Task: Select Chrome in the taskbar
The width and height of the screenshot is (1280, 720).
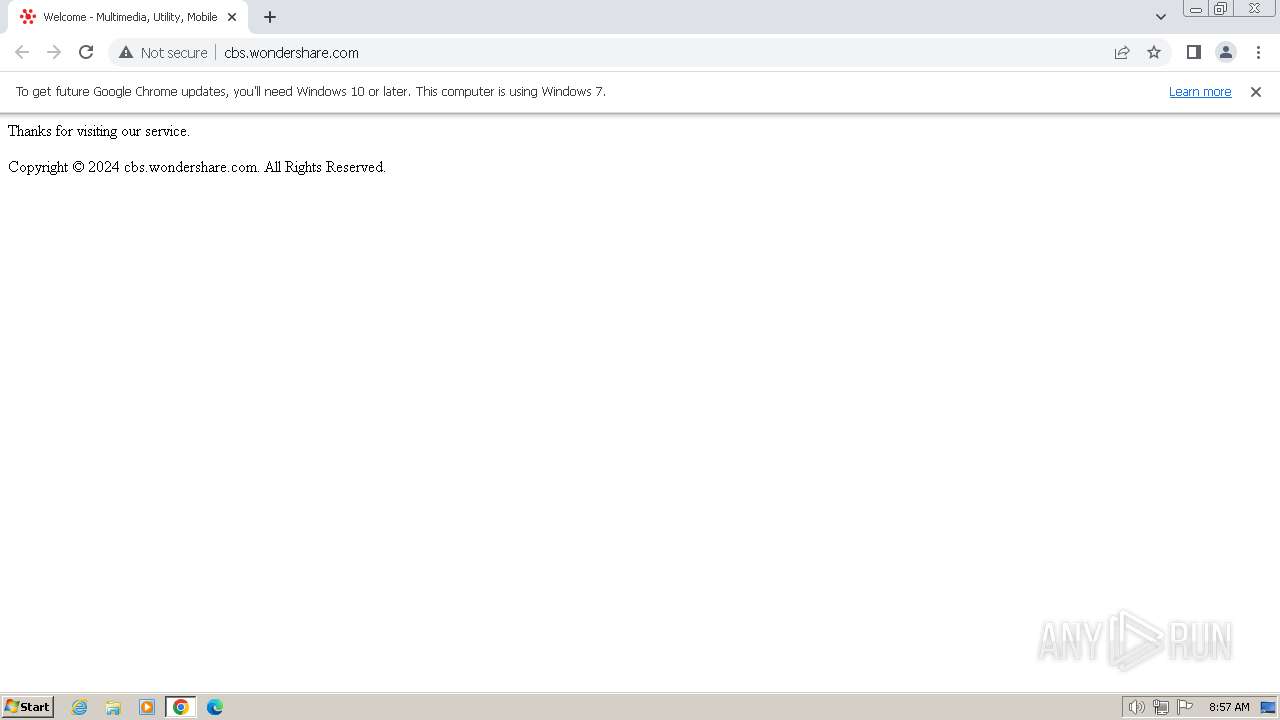Action: click(x=181, y=707)
